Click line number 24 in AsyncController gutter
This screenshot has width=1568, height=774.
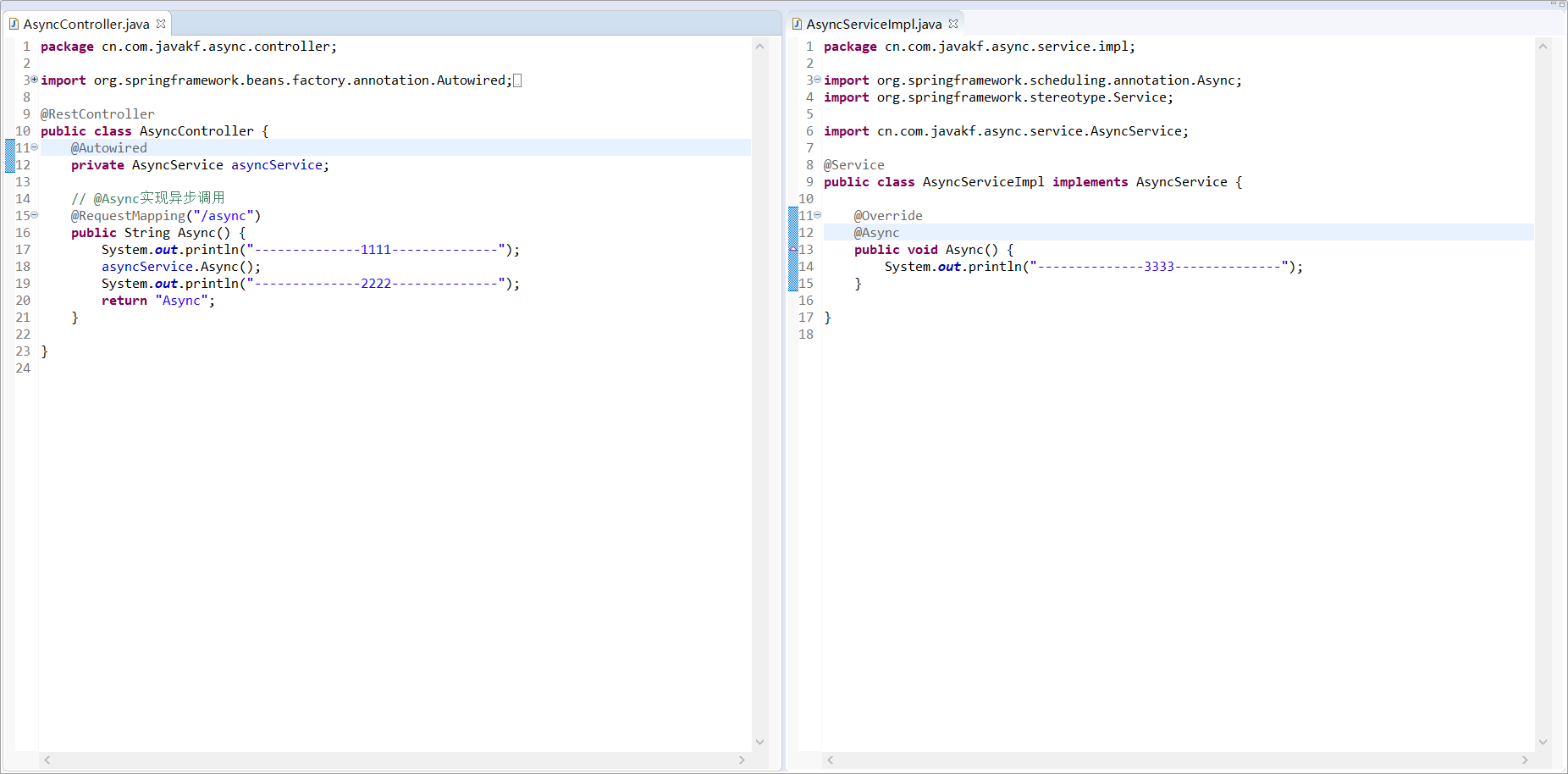tap(23, 368)
